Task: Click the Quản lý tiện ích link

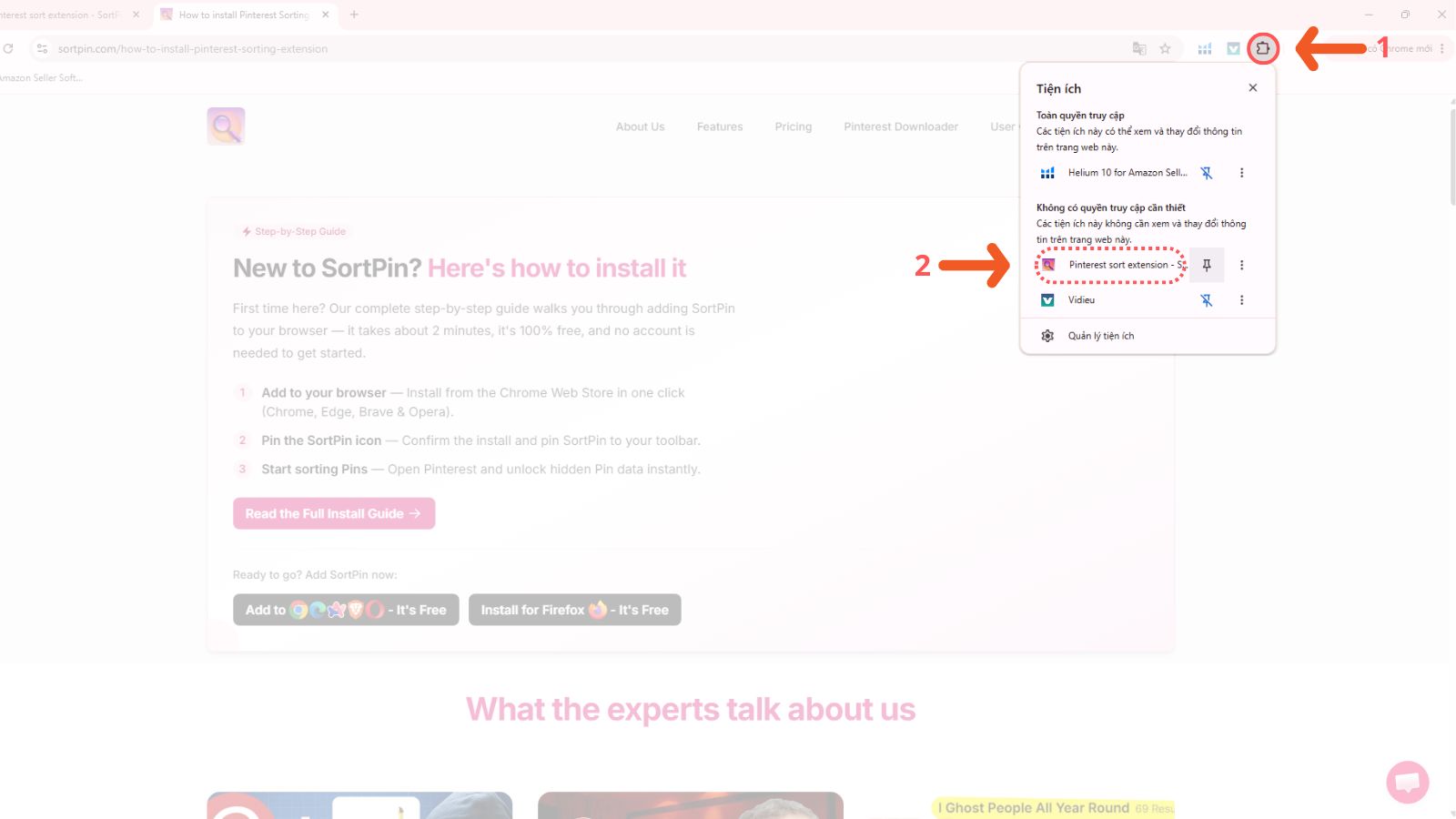Action: point(1101,336)
